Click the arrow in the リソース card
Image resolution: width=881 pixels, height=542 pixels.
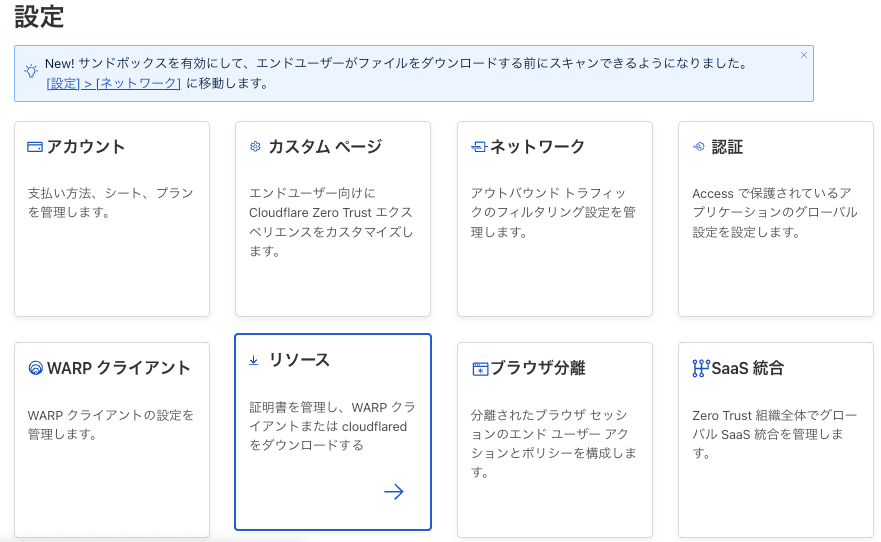(394, 492)
